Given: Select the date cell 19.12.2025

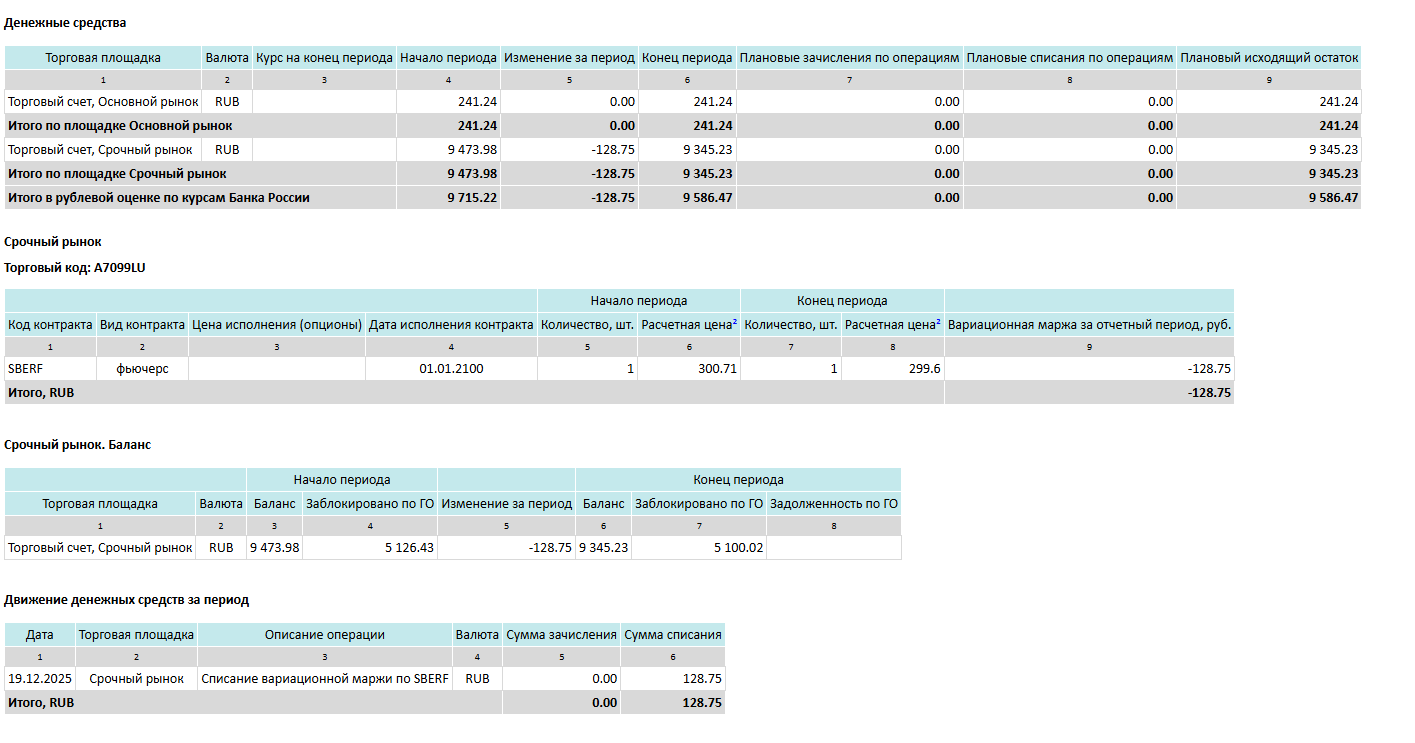Looking at the screenshot, I should 40,679.
